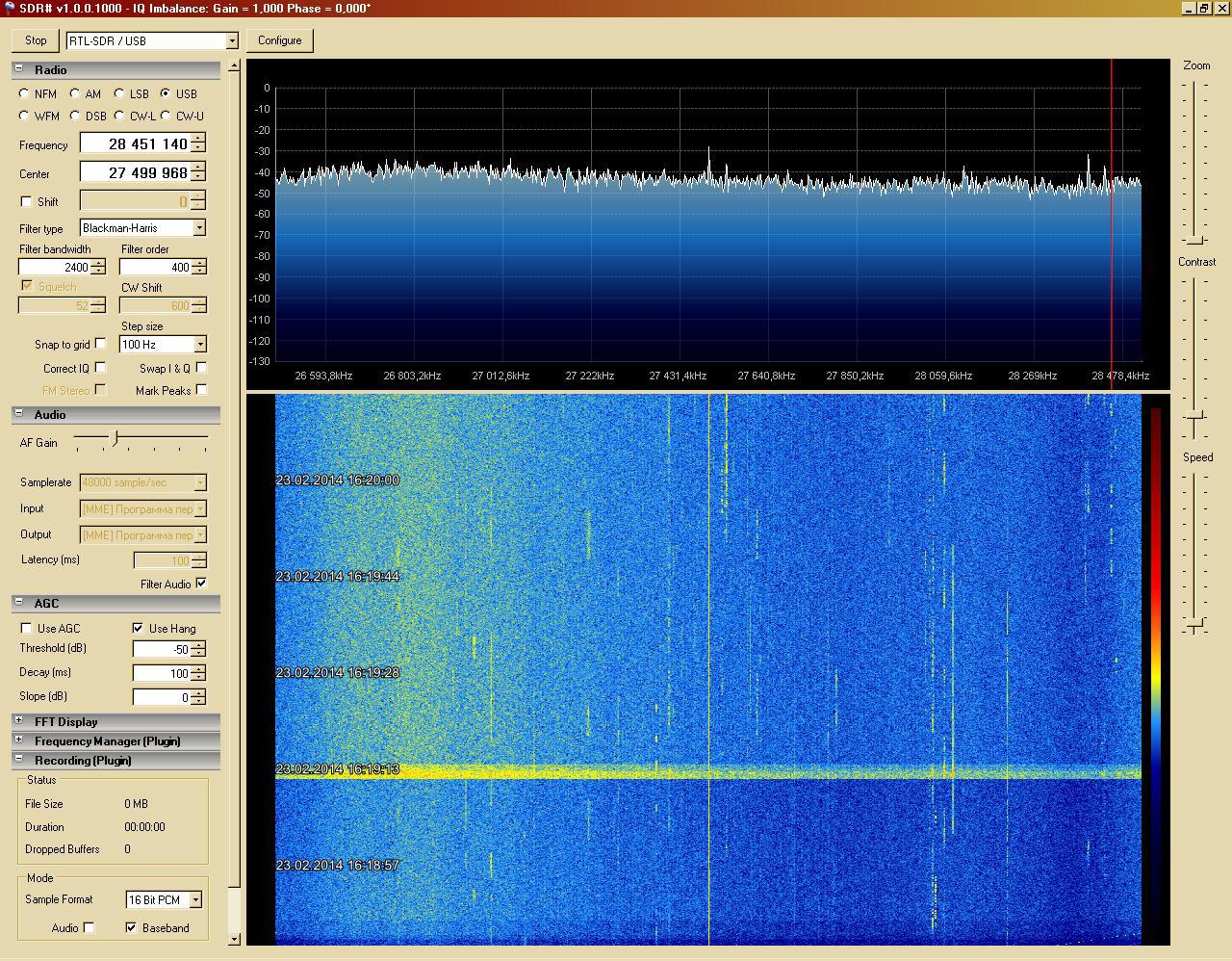This screenshot has height=961, width=1232.
Task: Enable the Use AGC checkbox
Action: click(x=27, y=629)
